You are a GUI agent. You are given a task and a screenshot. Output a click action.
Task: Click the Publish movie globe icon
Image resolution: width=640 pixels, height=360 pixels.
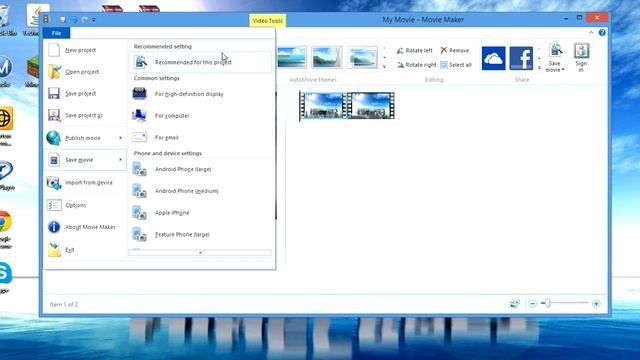tap(53, 138)
